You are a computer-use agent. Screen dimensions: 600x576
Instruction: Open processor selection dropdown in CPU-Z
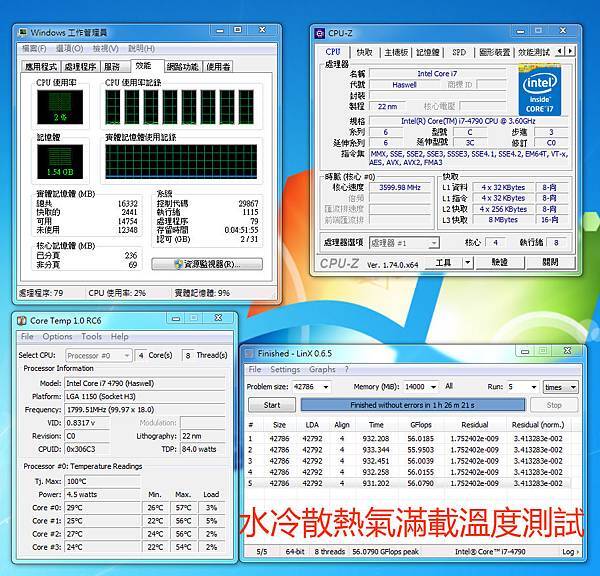pyautogui.click(x=404, y=243)
